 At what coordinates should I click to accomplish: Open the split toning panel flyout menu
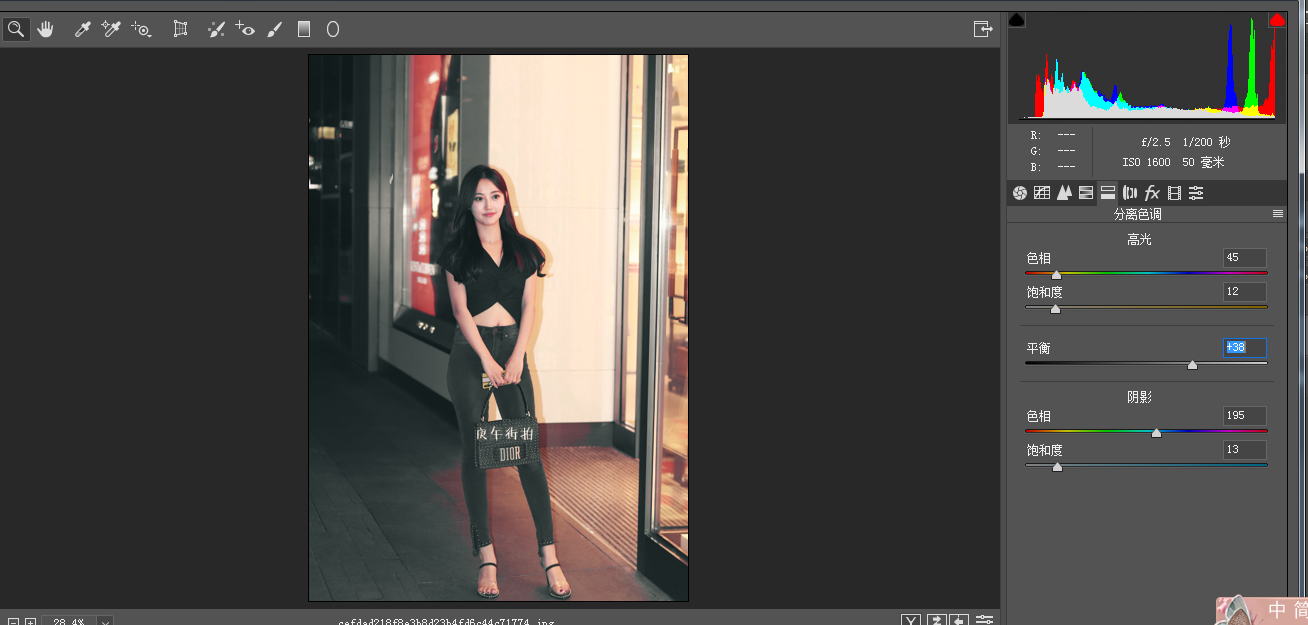(x=1277, y=214)
